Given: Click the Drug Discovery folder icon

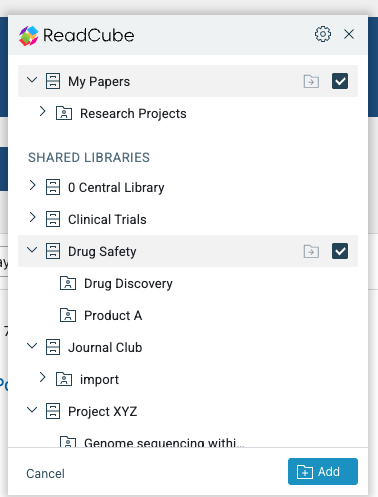Looking at the screenshot, I should pos(68,283).
